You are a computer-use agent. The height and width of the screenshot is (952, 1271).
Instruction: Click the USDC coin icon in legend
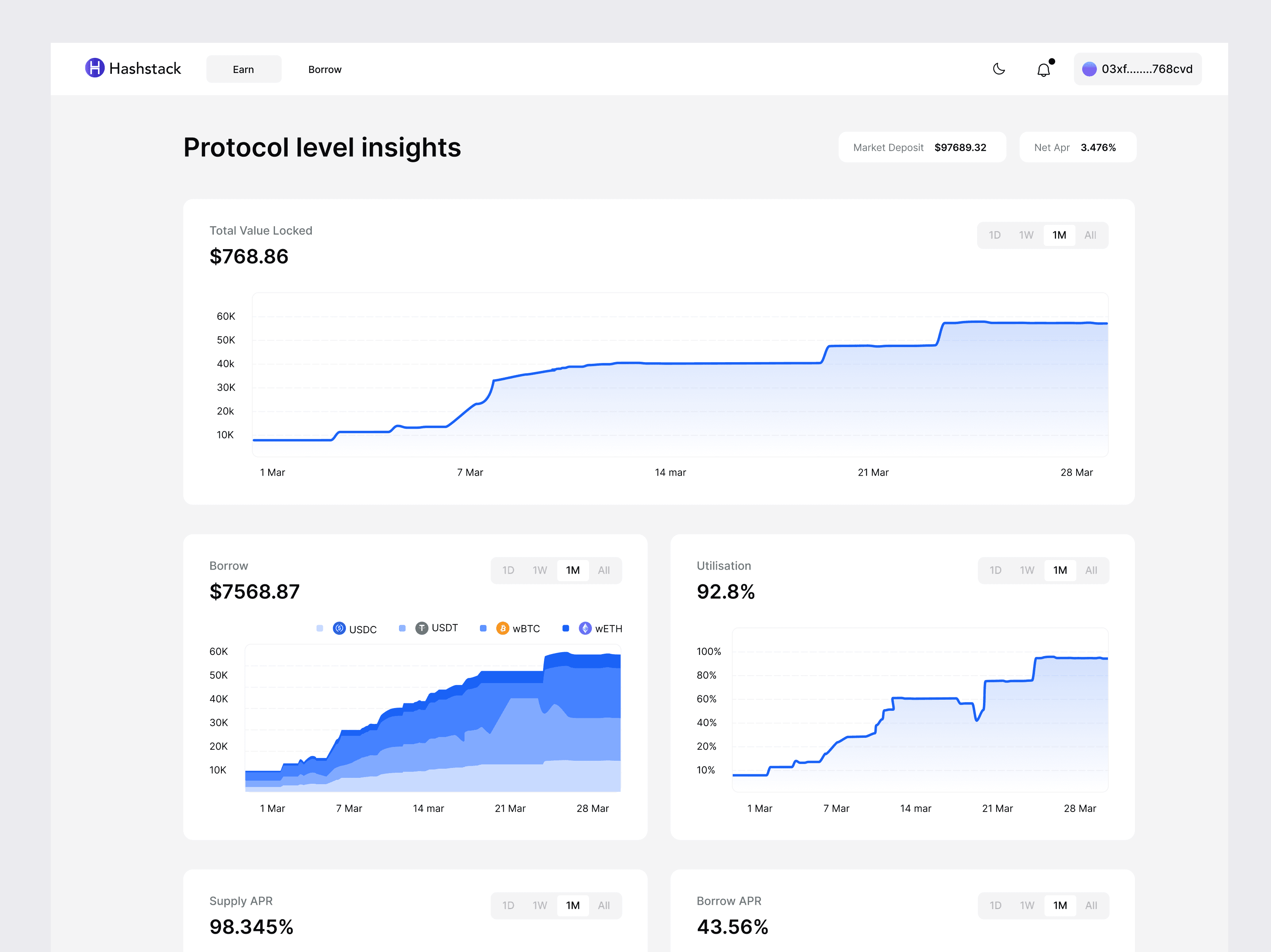point(339,629)
